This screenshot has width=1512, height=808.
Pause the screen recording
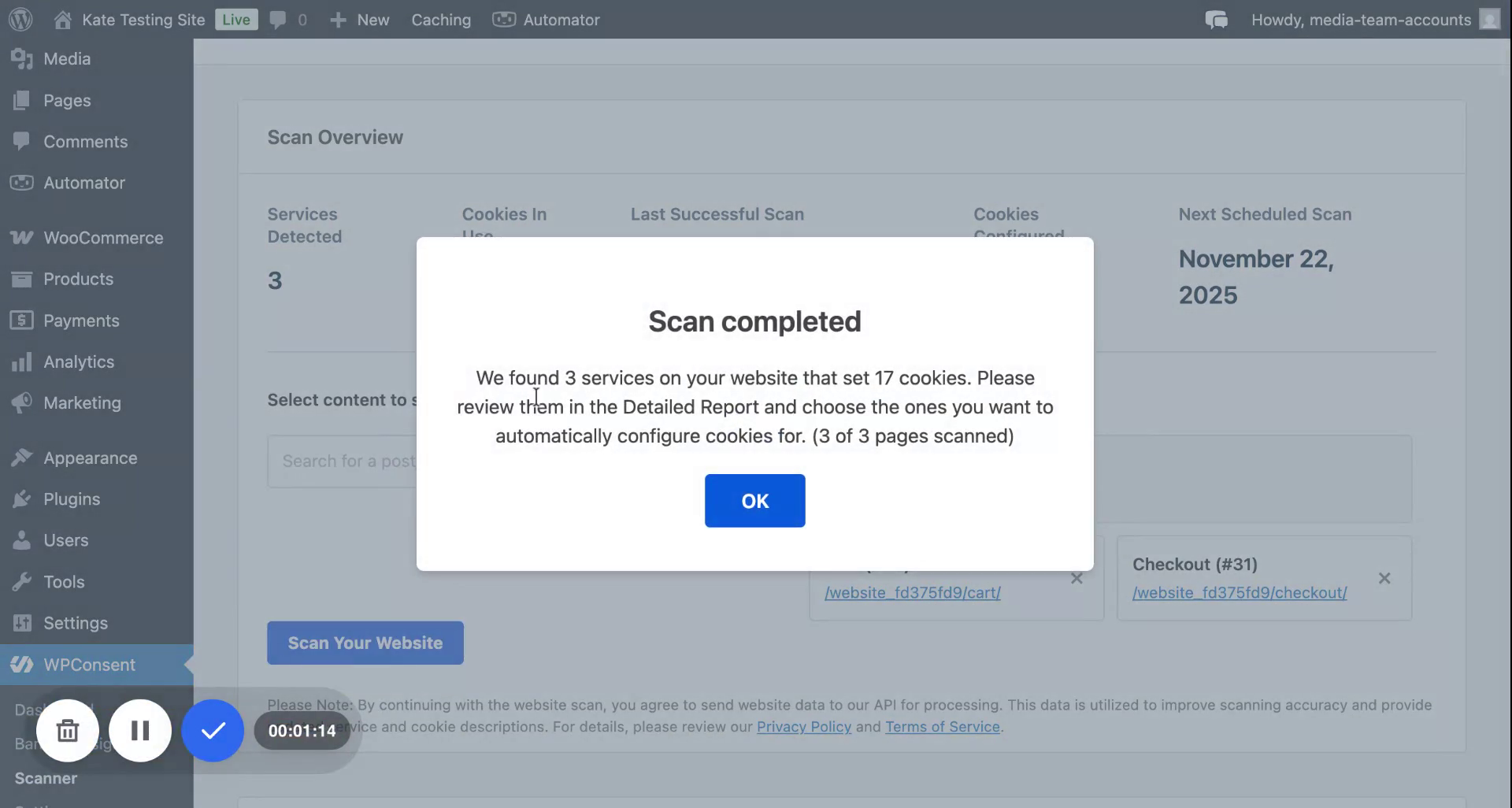point(140,730)
